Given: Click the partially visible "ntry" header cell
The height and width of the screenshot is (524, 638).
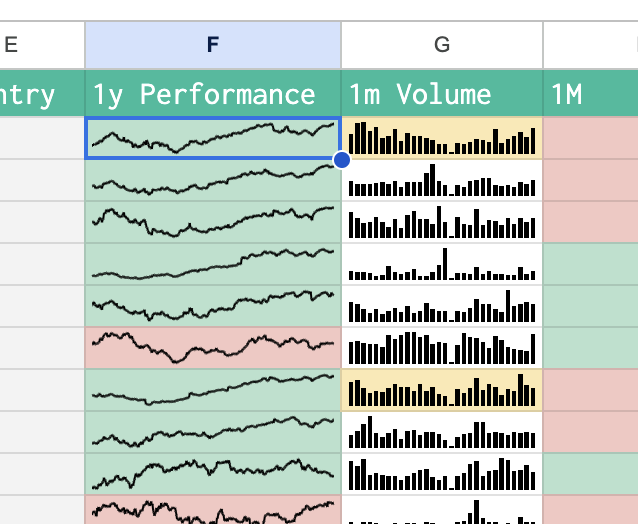Looking at the screenshot, I should tap(42, 94).
